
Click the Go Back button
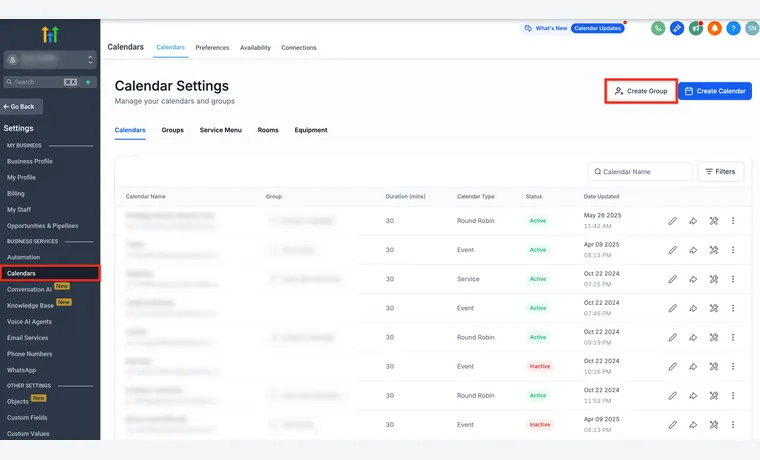21,107
